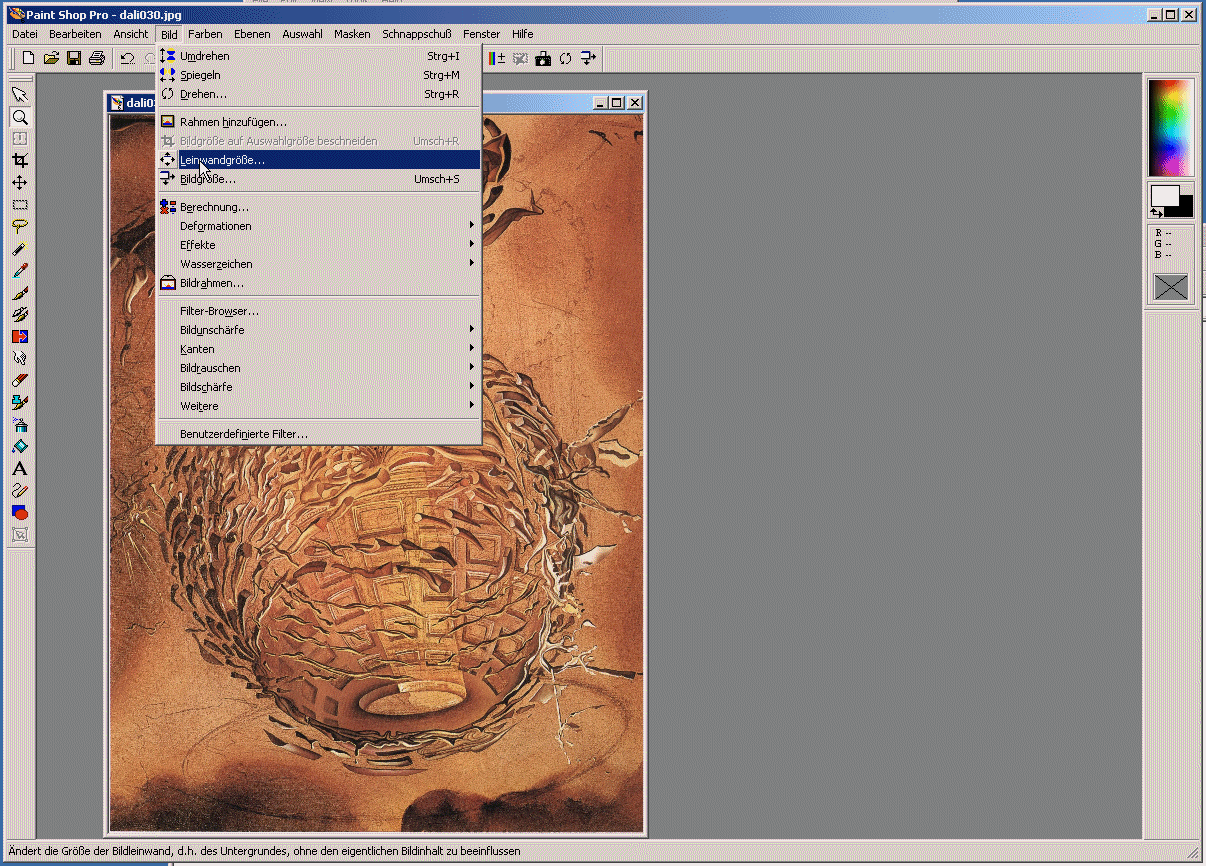Choose Rahmen hinzufügen... entry

(319, 122)
